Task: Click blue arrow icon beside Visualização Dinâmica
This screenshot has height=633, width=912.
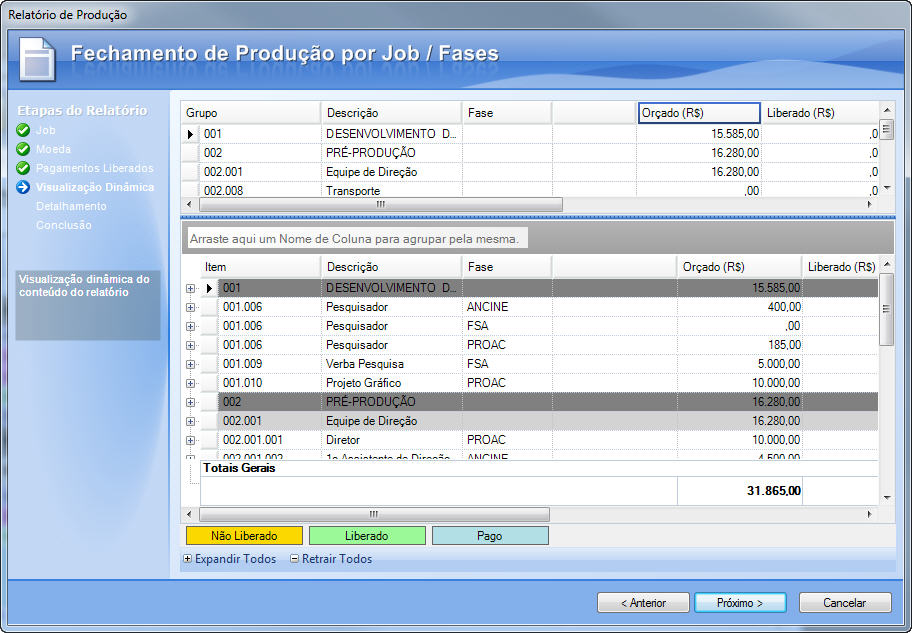Action: (x=23, y=187)
